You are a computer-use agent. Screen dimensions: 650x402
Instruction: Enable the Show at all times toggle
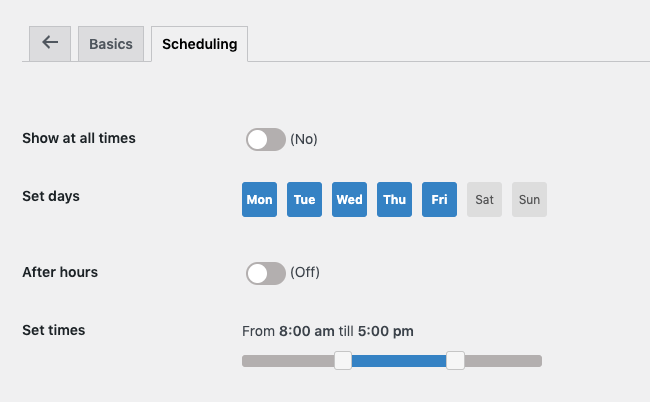click(266, 139)
